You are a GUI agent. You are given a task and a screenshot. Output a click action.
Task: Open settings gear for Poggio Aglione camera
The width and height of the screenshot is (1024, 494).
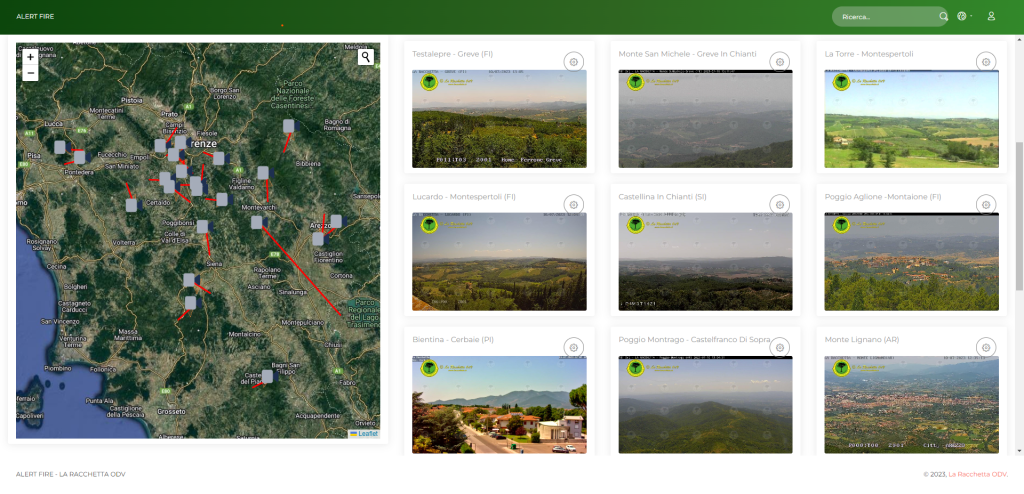click(x=986, y=205)
